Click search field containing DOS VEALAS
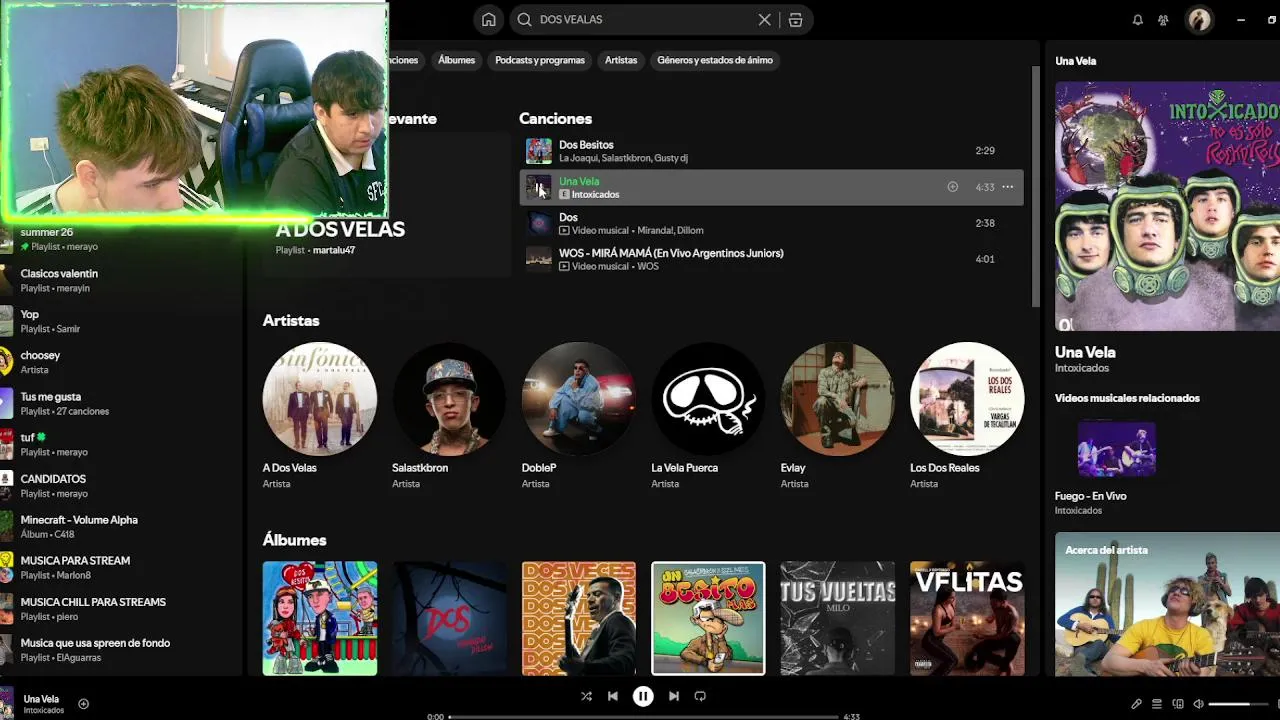 point(660,20)
